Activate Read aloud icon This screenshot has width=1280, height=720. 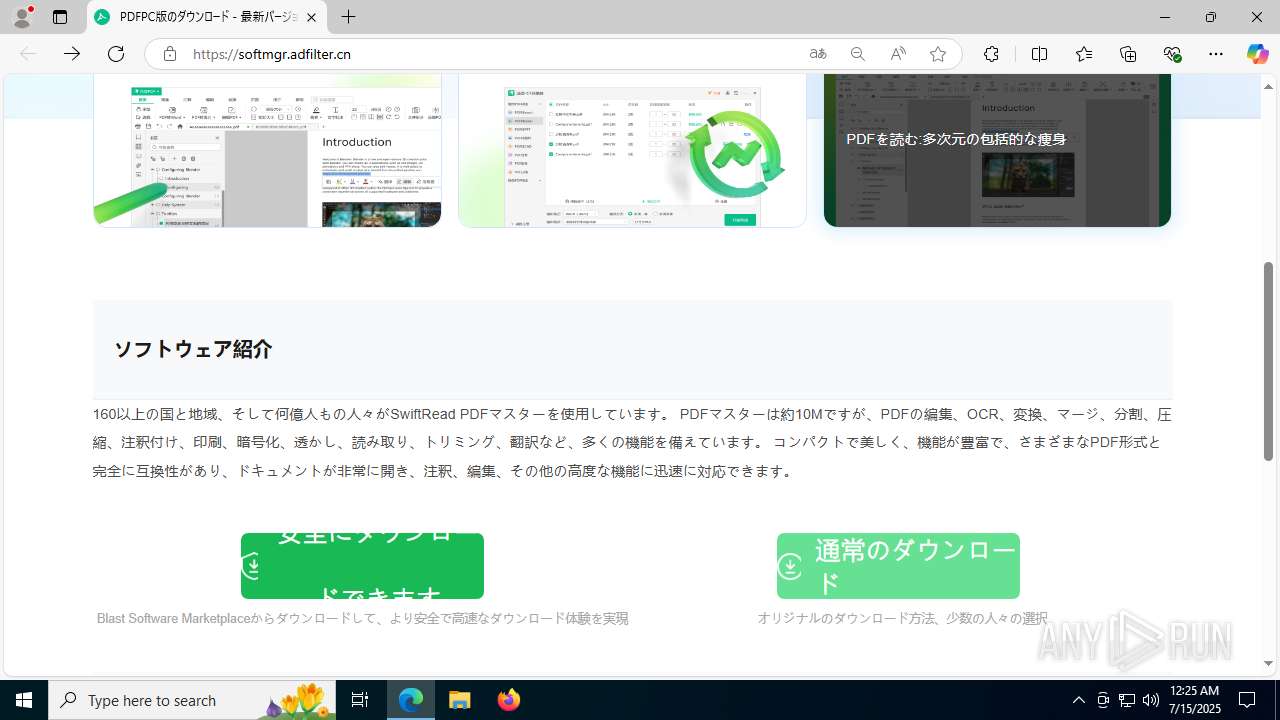click(x=898, y=54)
